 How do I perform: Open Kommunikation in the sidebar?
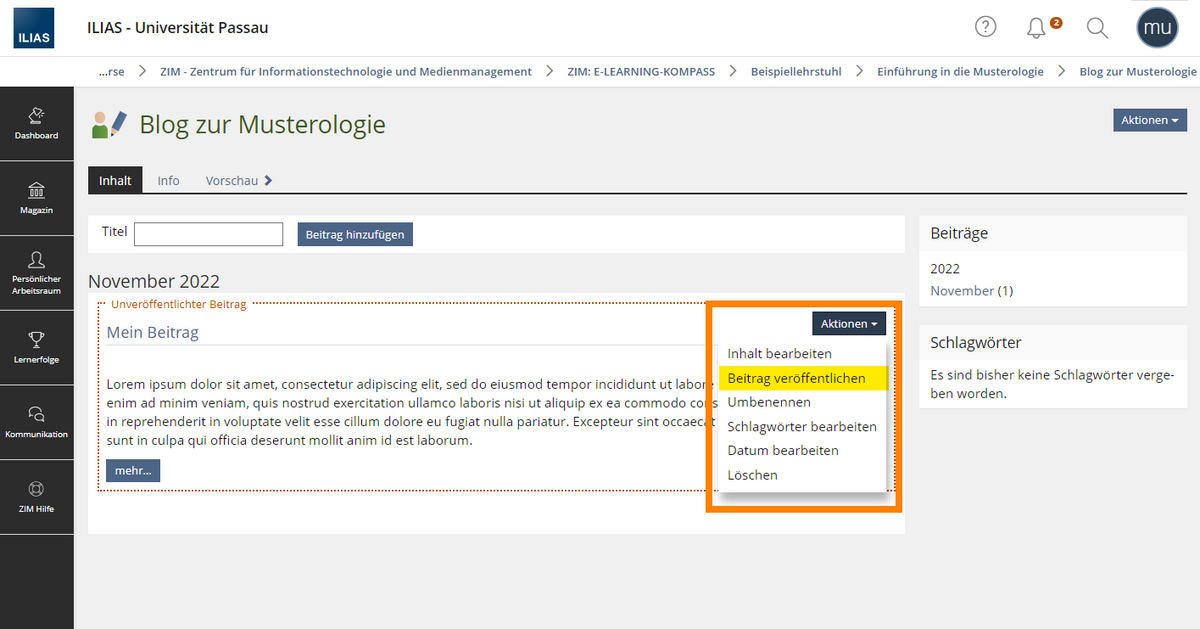36,422
